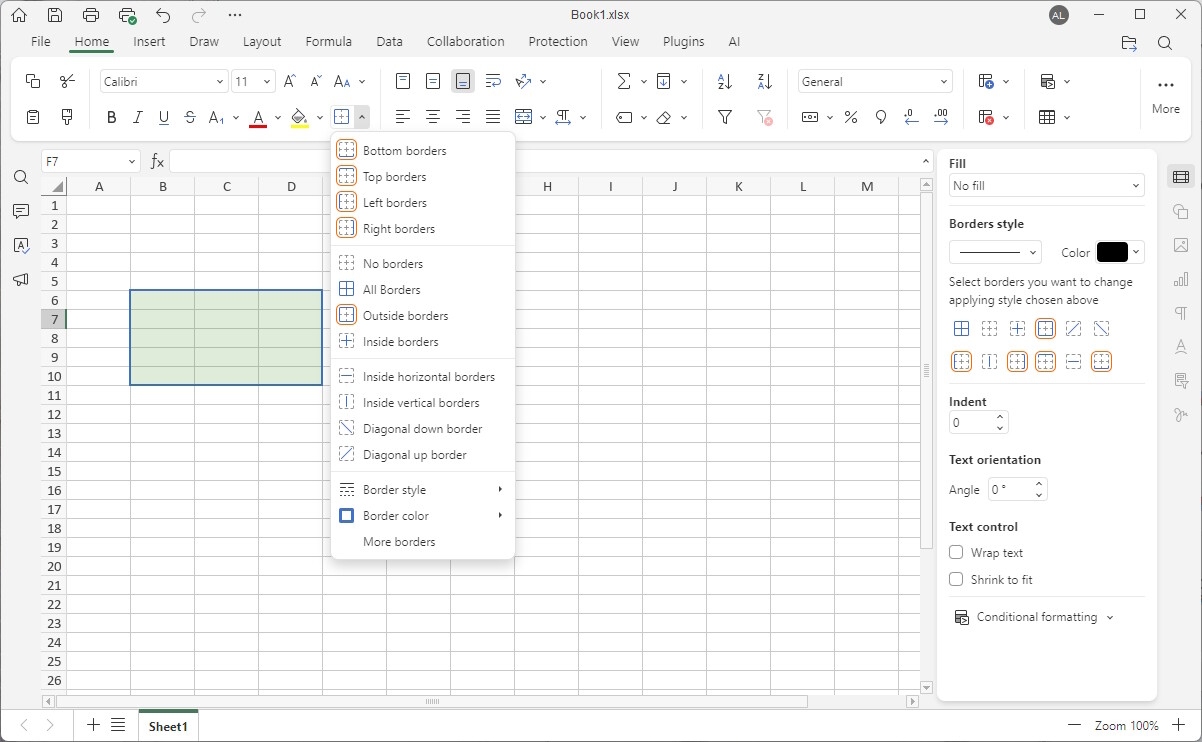
Task: Expand the General number format dropdown
Action: 874,82
